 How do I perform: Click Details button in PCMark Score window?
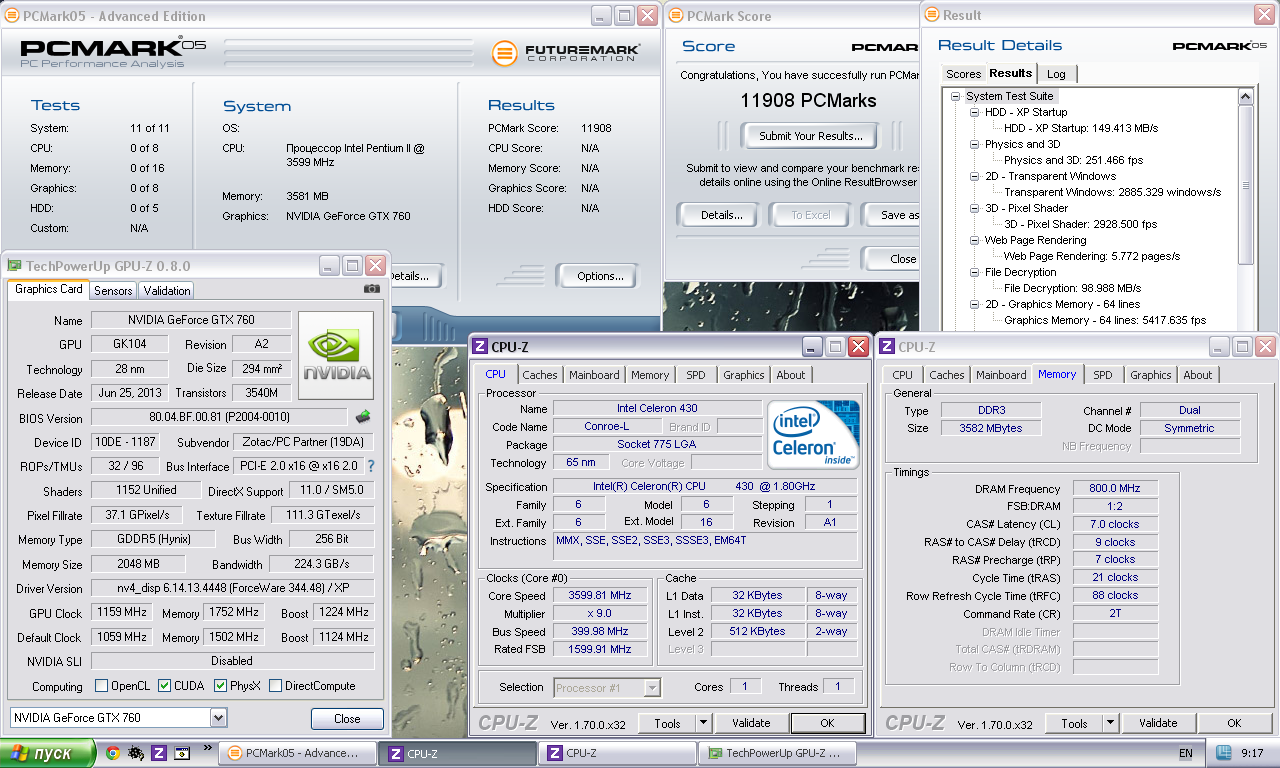coord(721,215)
